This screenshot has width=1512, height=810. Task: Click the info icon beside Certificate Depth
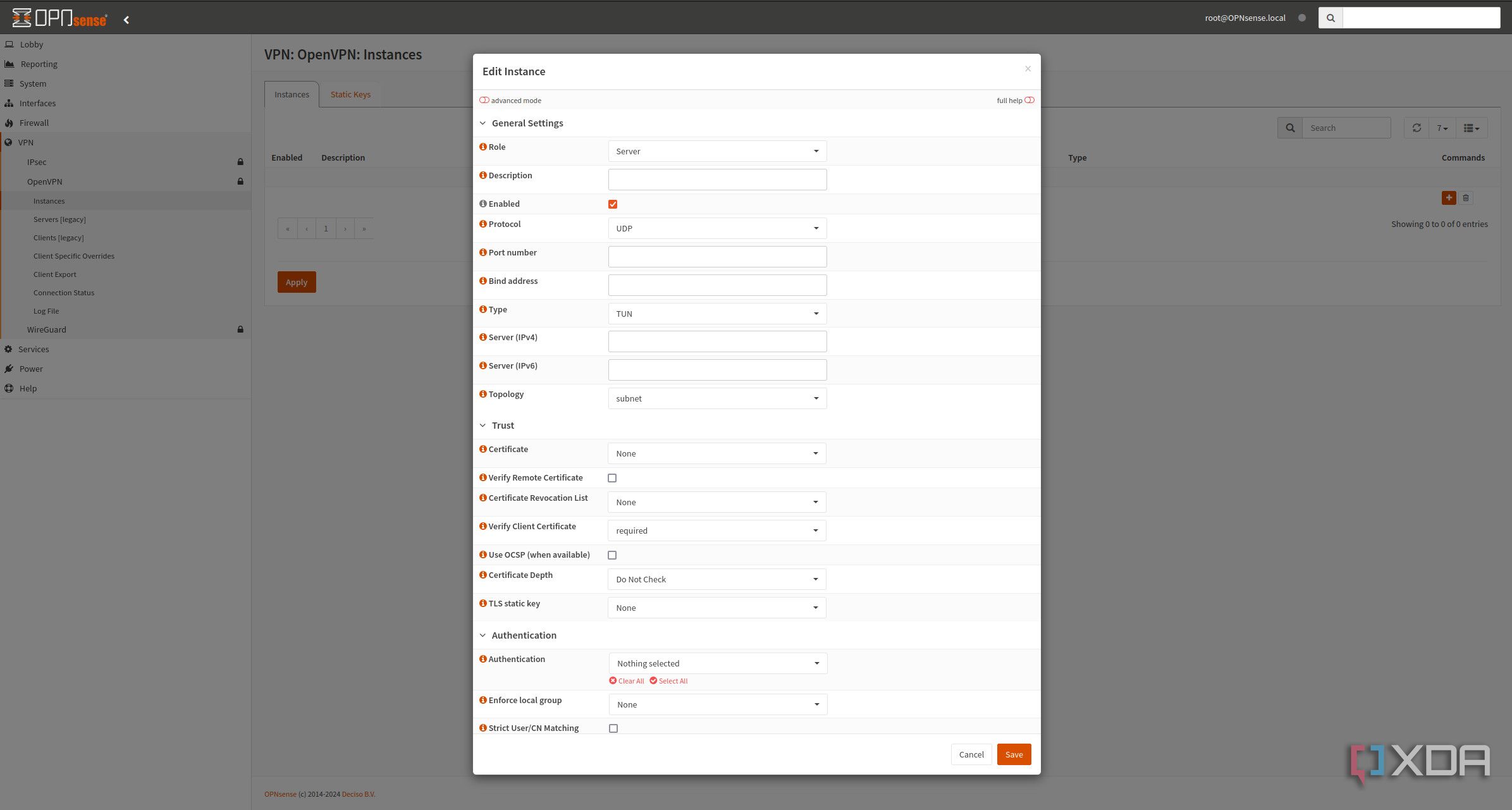click(483, 575)
